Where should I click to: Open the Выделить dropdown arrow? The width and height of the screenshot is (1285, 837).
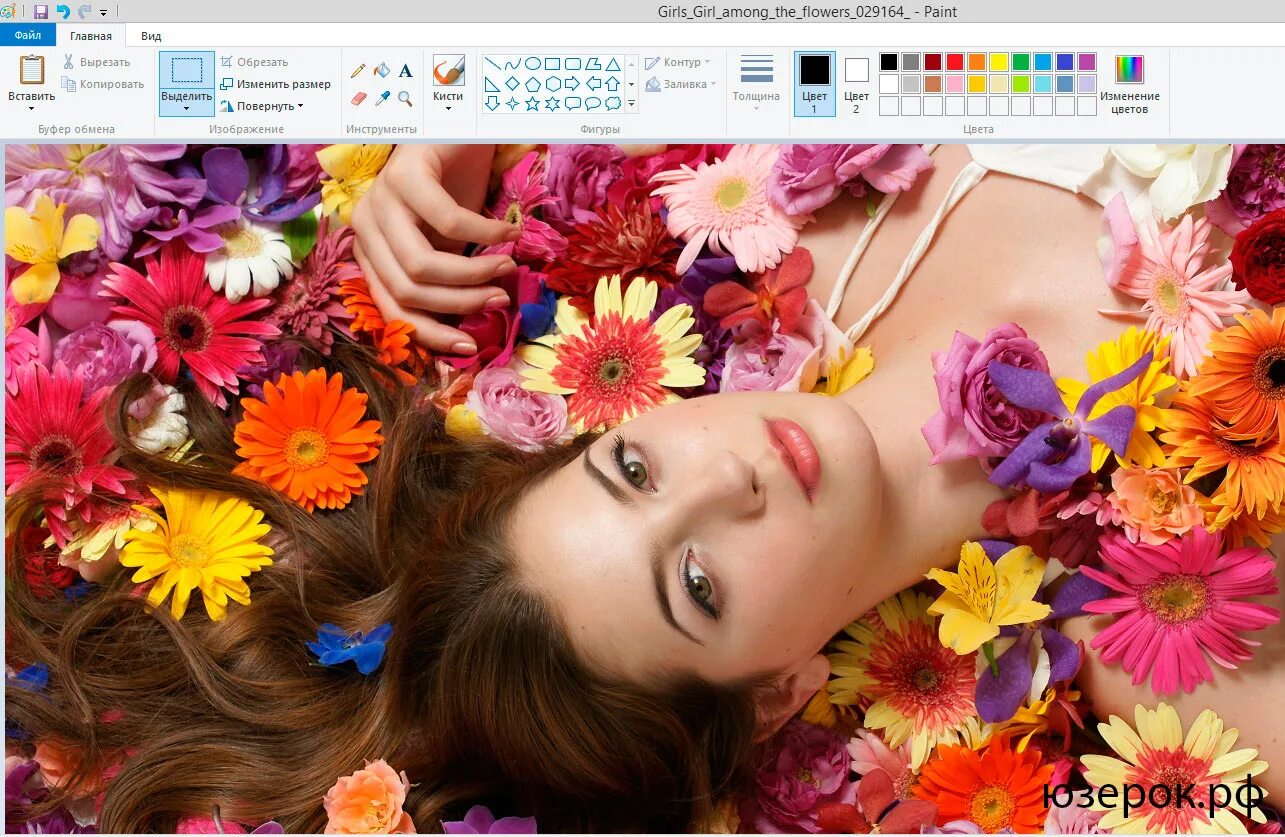pyautogui.click(x=186, y=108)
